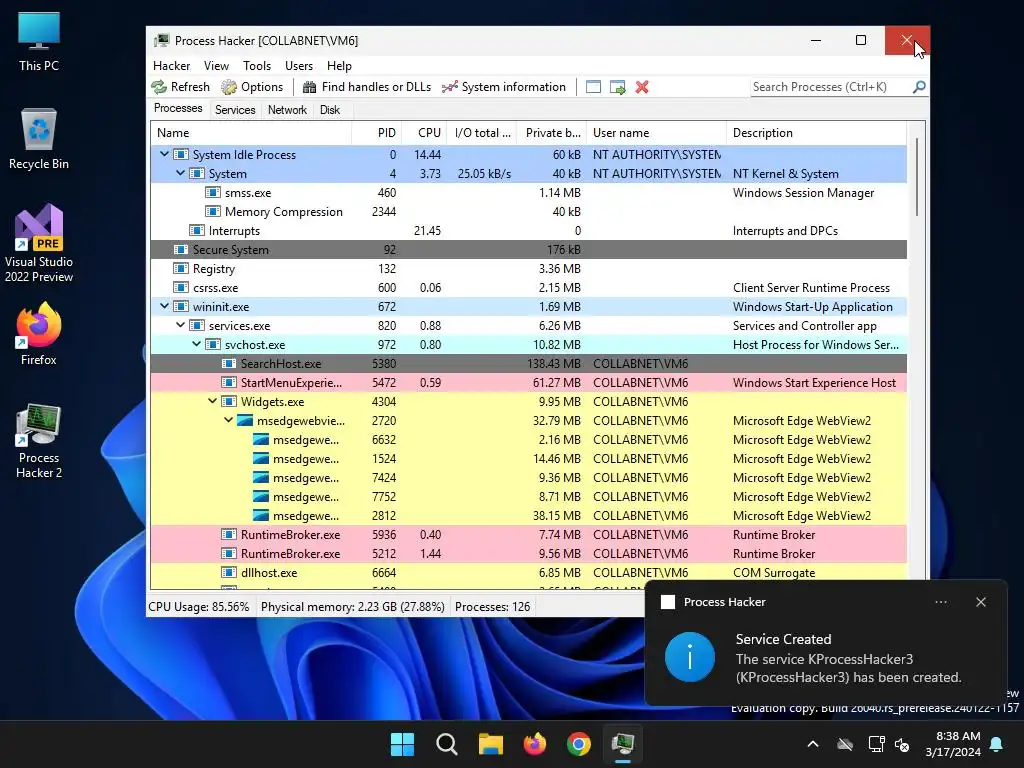Select the Interrupts row
The width and height of the screenshot is (1024, 768).
(x=529, y=231)
